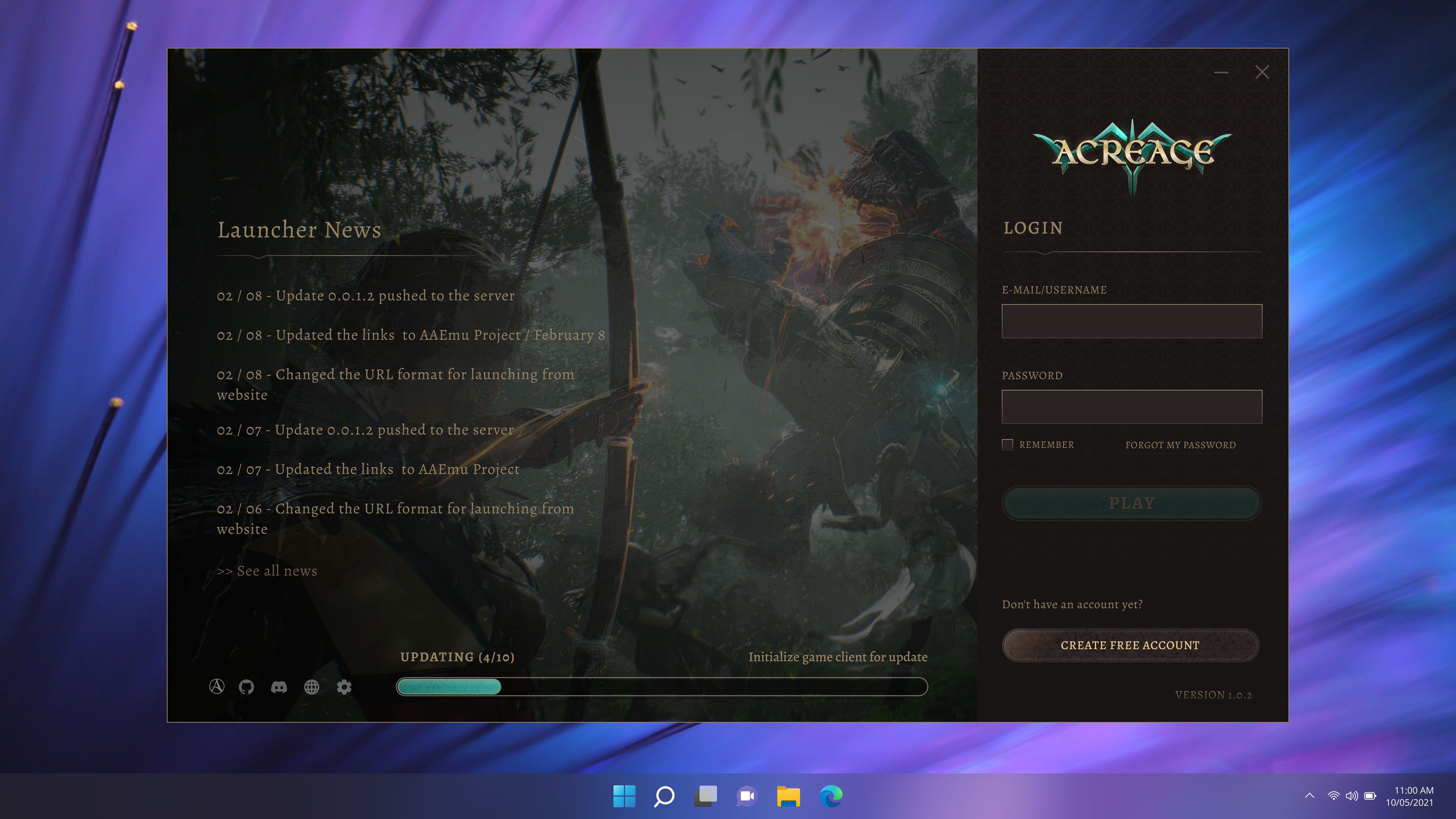The width and height of the screenshot is (1456, 819).
Task: Close the launcher window
Action: [x=1262, y=72]
